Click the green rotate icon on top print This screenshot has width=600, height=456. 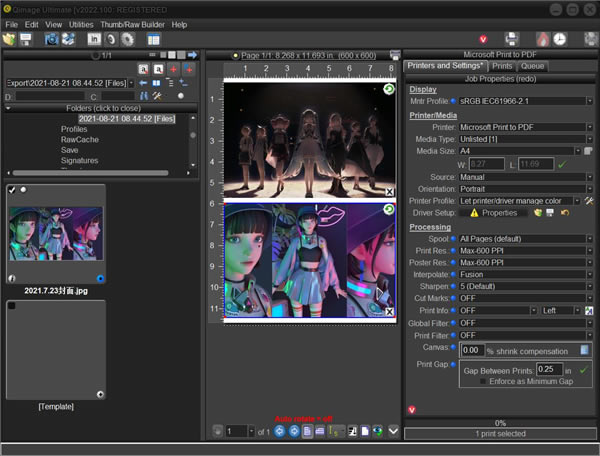point(389,90)
